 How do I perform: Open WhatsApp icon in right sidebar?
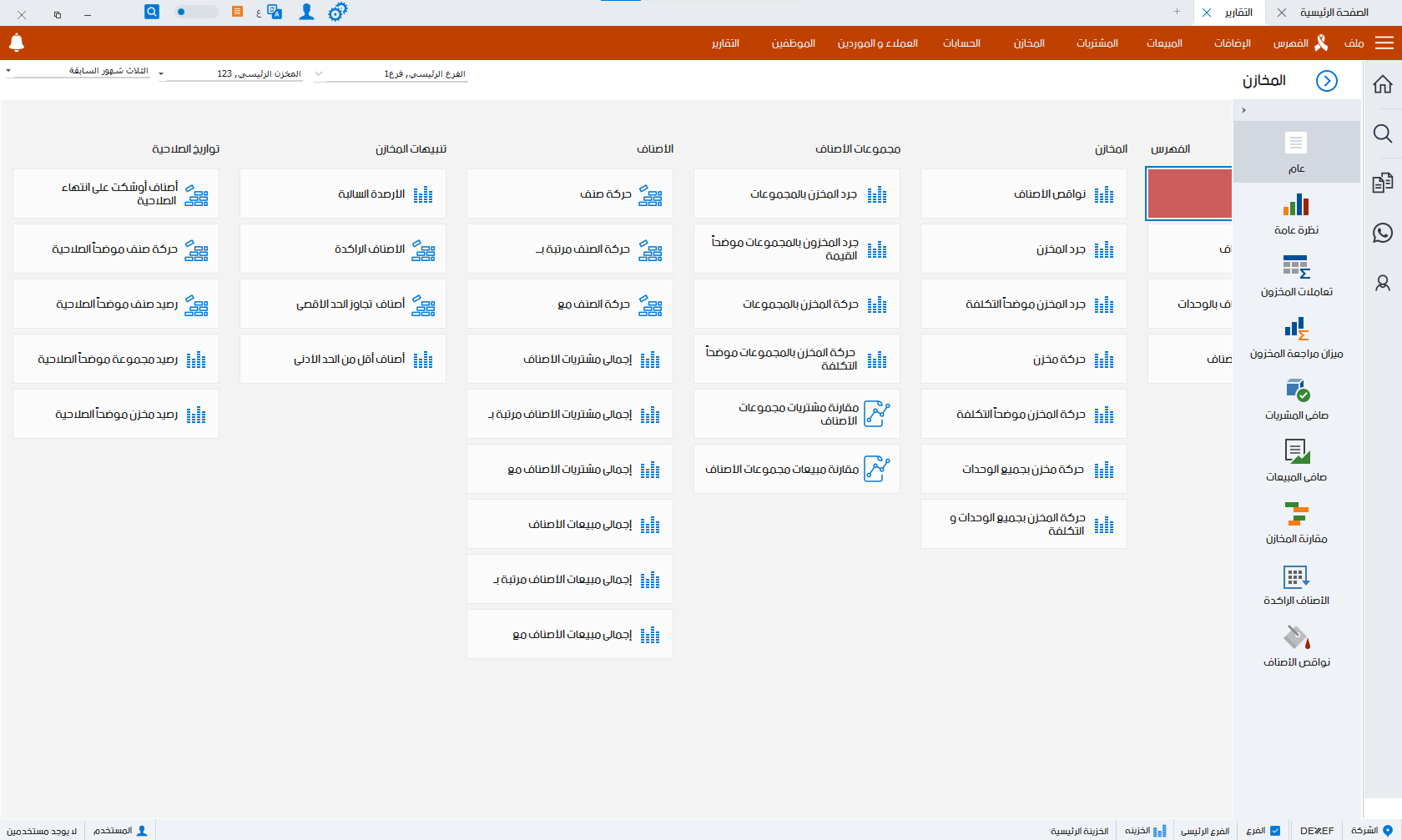point(1383,233)
